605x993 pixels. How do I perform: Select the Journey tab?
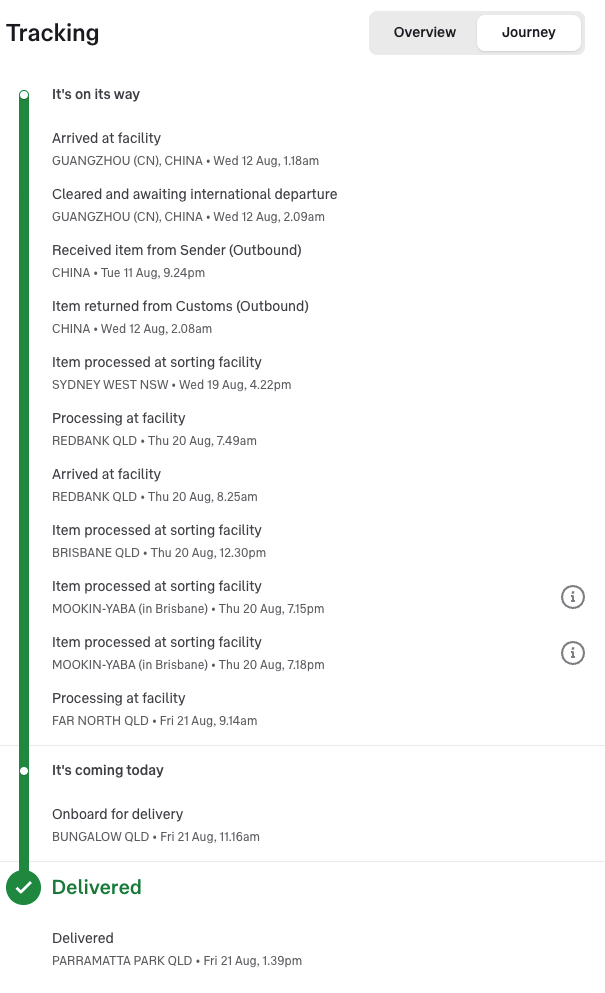(528, 32)
